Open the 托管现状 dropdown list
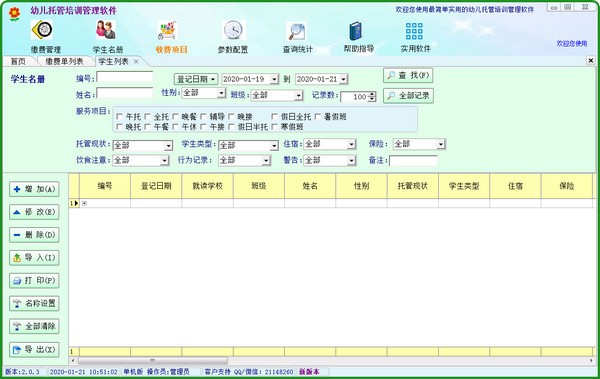The width and height of the screenshot is (600, 379). click(x=169, y=145)
